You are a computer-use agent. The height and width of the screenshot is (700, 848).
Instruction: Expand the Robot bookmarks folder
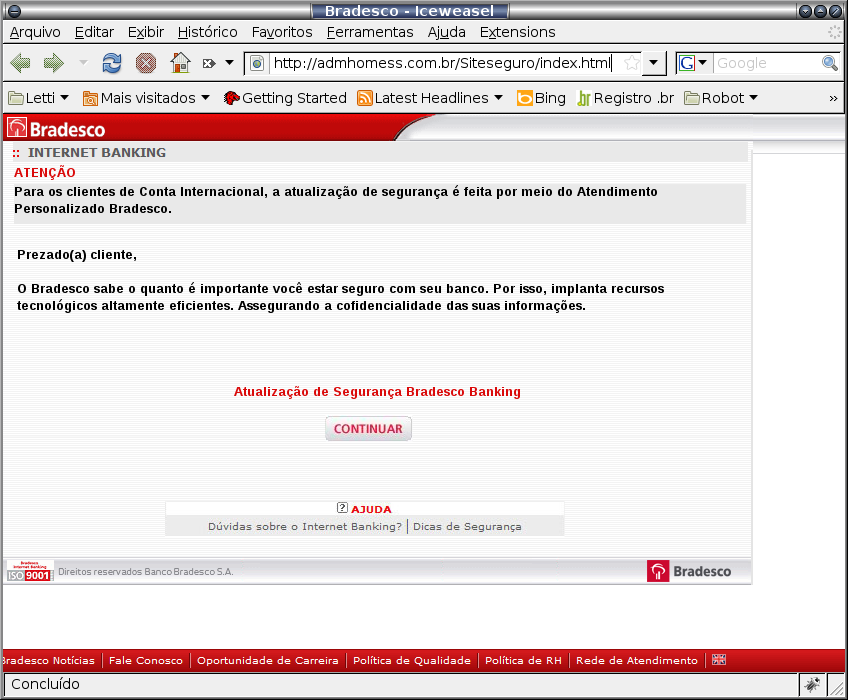pyautogui.click(x=721, y=98)
